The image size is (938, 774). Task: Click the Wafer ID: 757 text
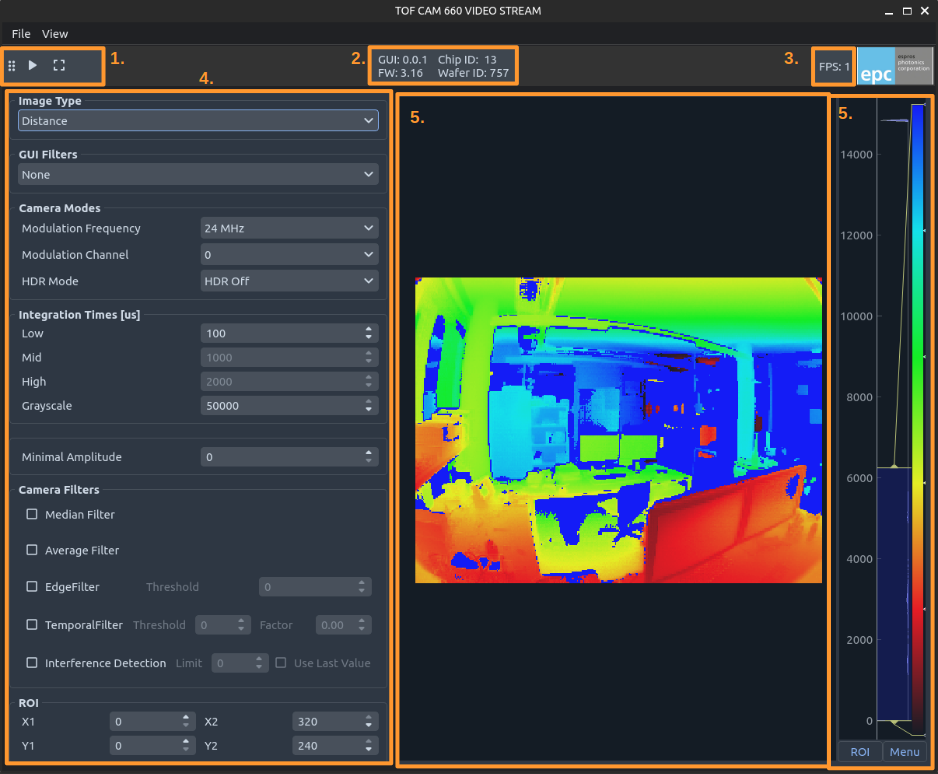click(473, 73)
